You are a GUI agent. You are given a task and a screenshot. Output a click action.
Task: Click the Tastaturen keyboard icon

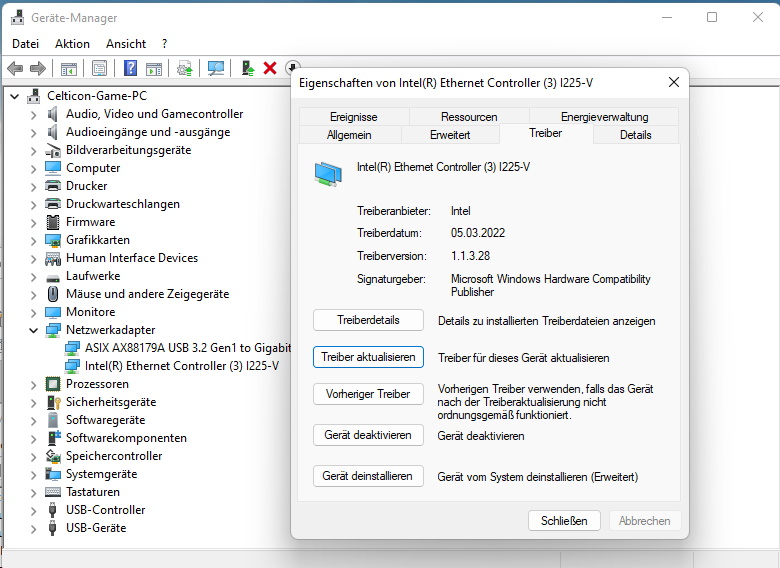tap(53, 492)
